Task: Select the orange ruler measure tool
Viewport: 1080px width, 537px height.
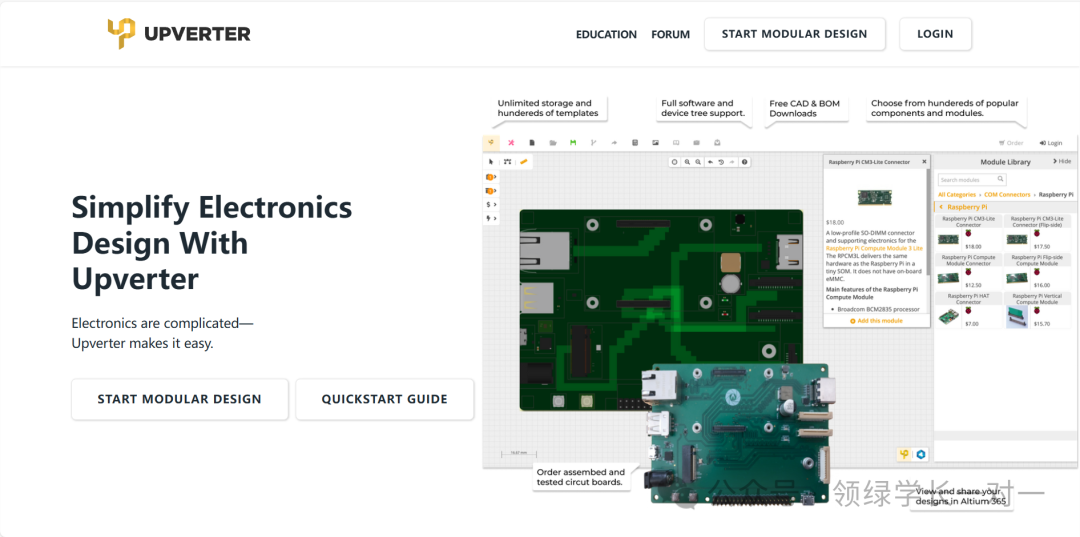Action: 524,162
